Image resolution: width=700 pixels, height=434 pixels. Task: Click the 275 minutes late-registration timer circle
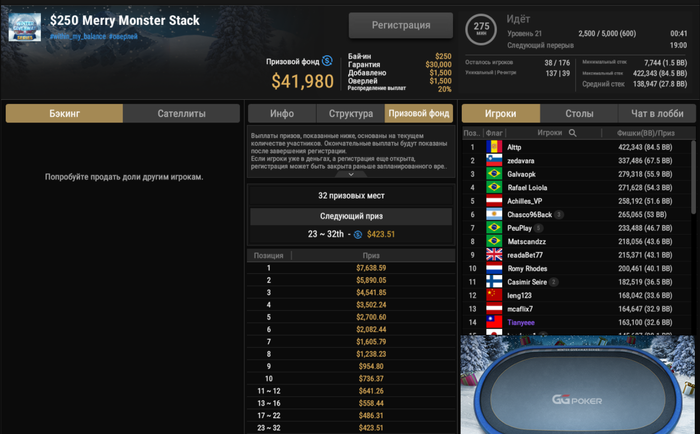click(481, 29)
